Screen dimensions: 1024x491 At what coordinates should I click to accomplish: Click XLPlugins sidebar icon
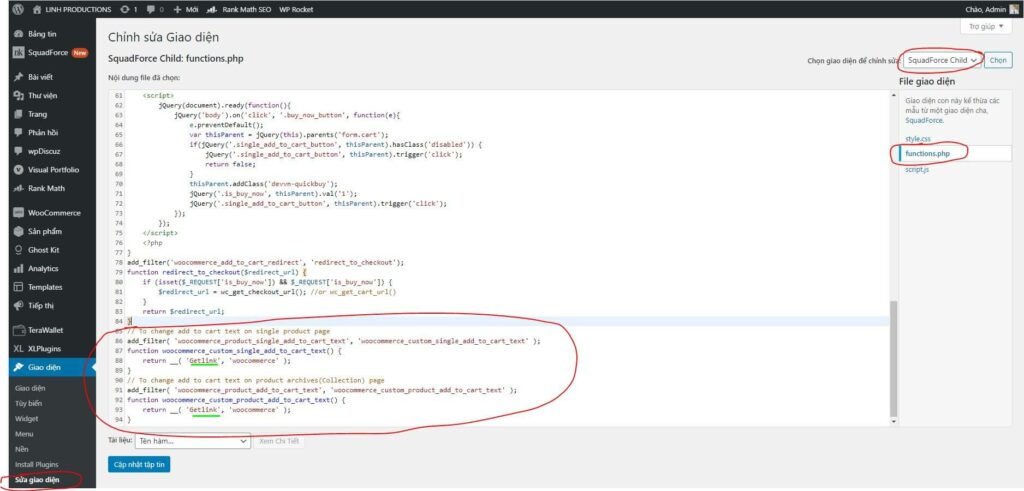(x=19, y=349)
